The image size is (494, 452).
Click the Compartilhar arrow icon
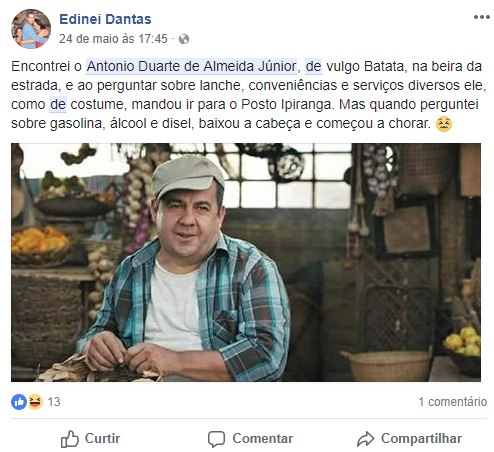[x=366, y=439]
